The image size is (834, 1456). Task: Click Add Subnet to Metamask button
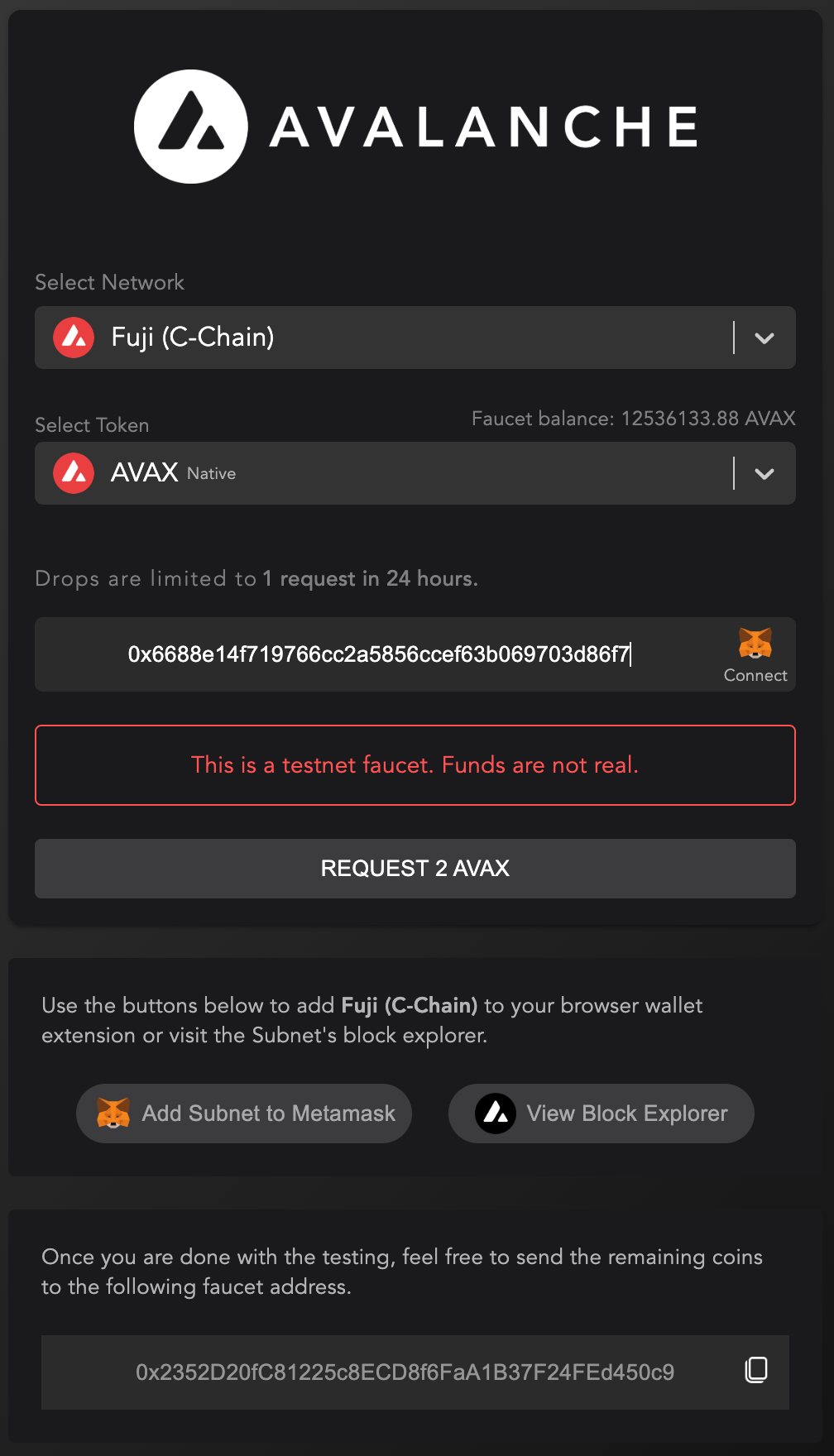pos(244,1114)
